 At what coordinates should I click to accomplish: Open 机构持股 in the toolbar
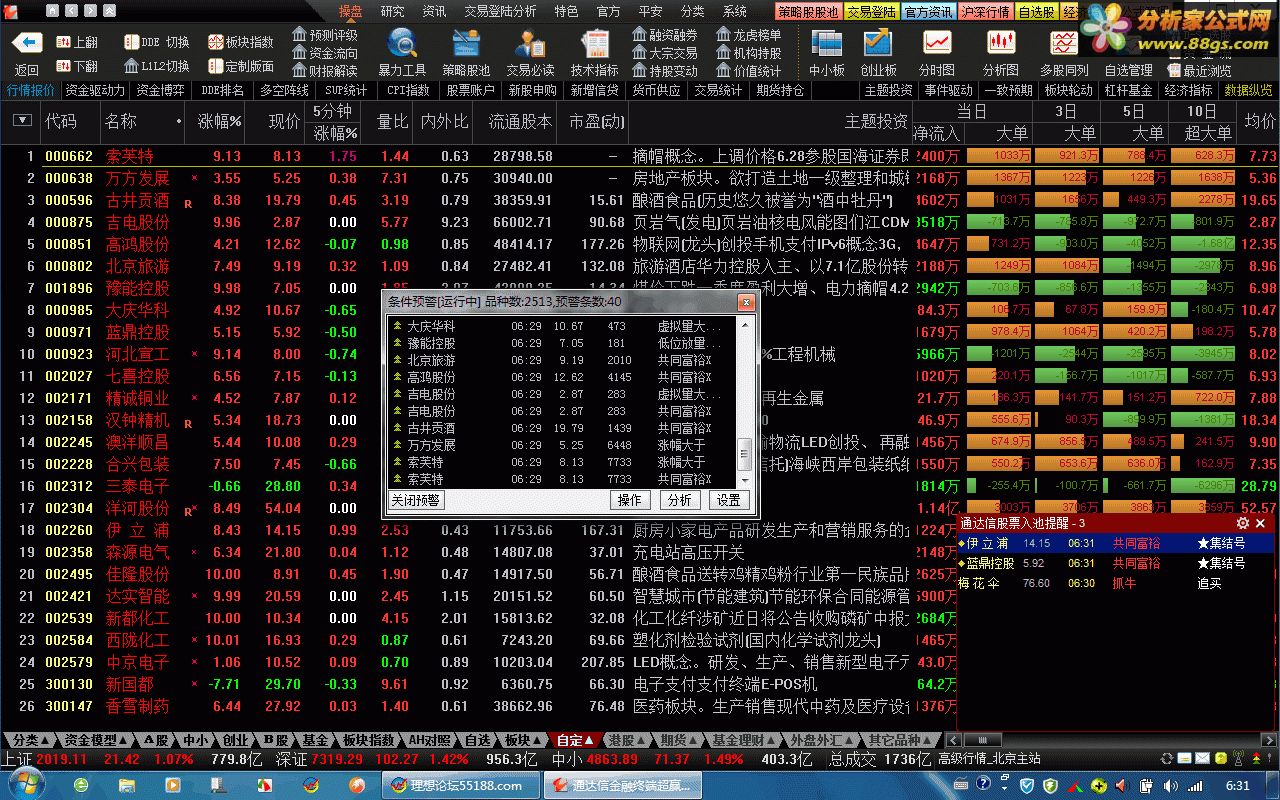pyautogui.click(x=749, y=53)
